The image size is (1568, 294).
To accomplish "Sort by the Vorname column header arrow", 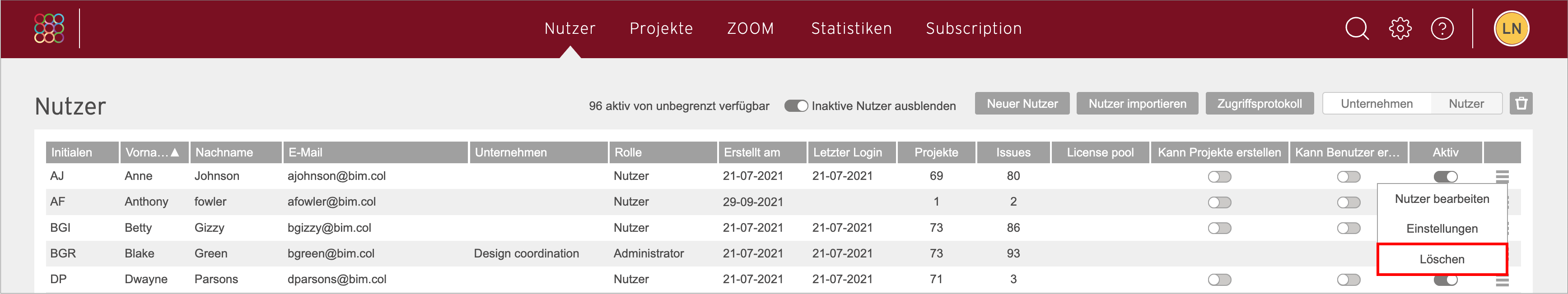I will (x=175, y=152).
